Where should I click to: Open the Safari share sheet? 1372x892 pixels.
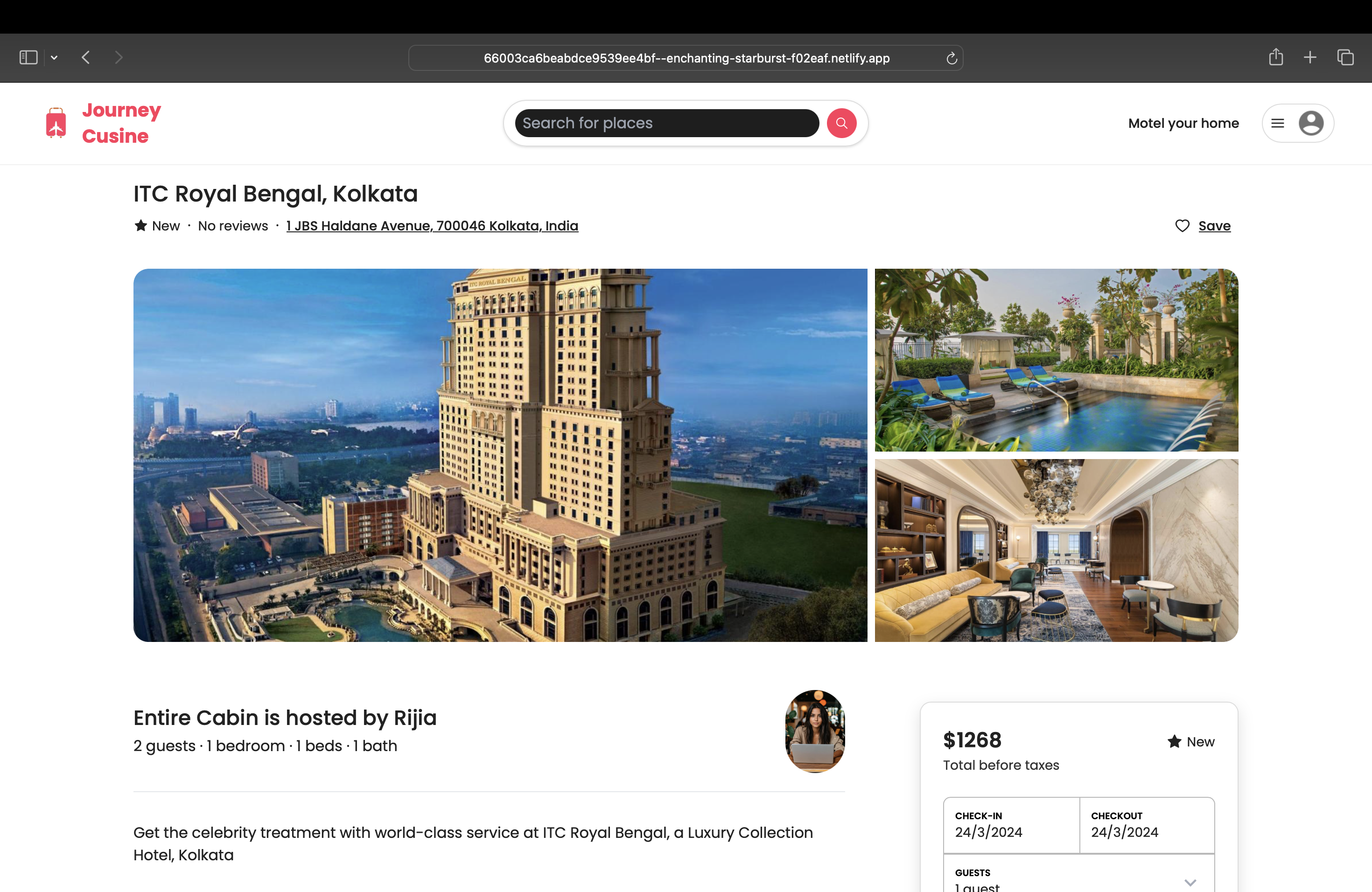click(x=1276, y=57)
